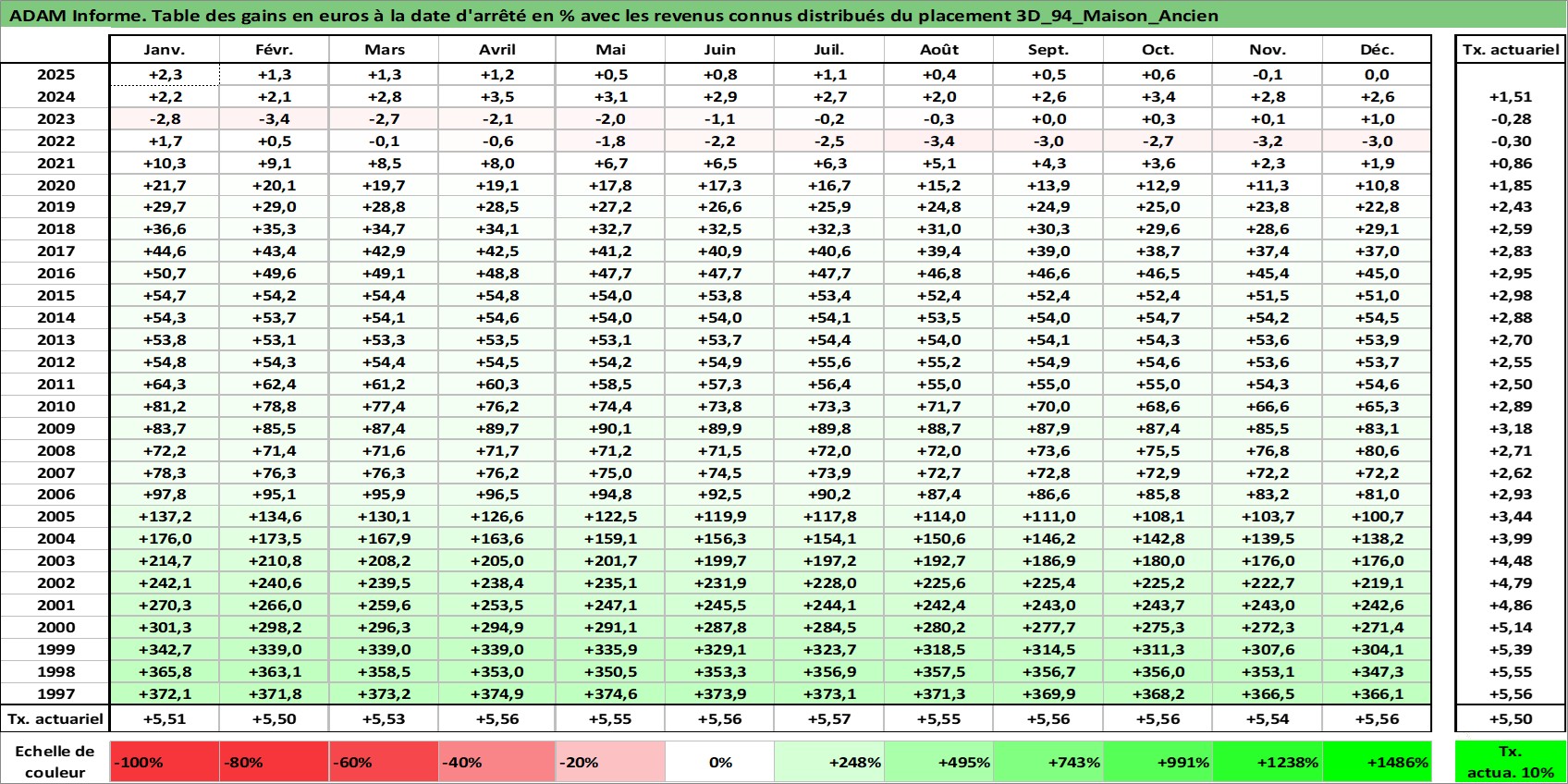Click the +743% green color swatch
1568x784 pixels.
1048,762
